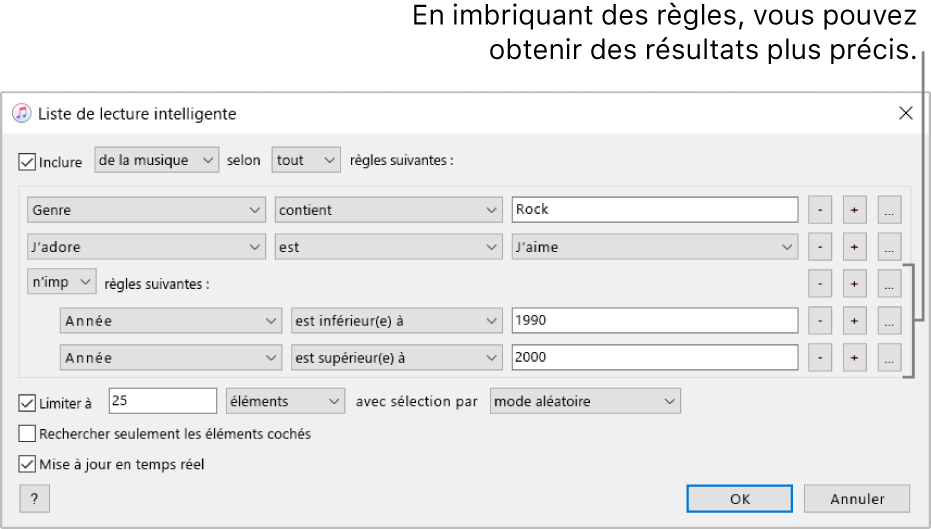Add a rule after the Genre row
The image size is (931, 529).
[x=854, y=210]
